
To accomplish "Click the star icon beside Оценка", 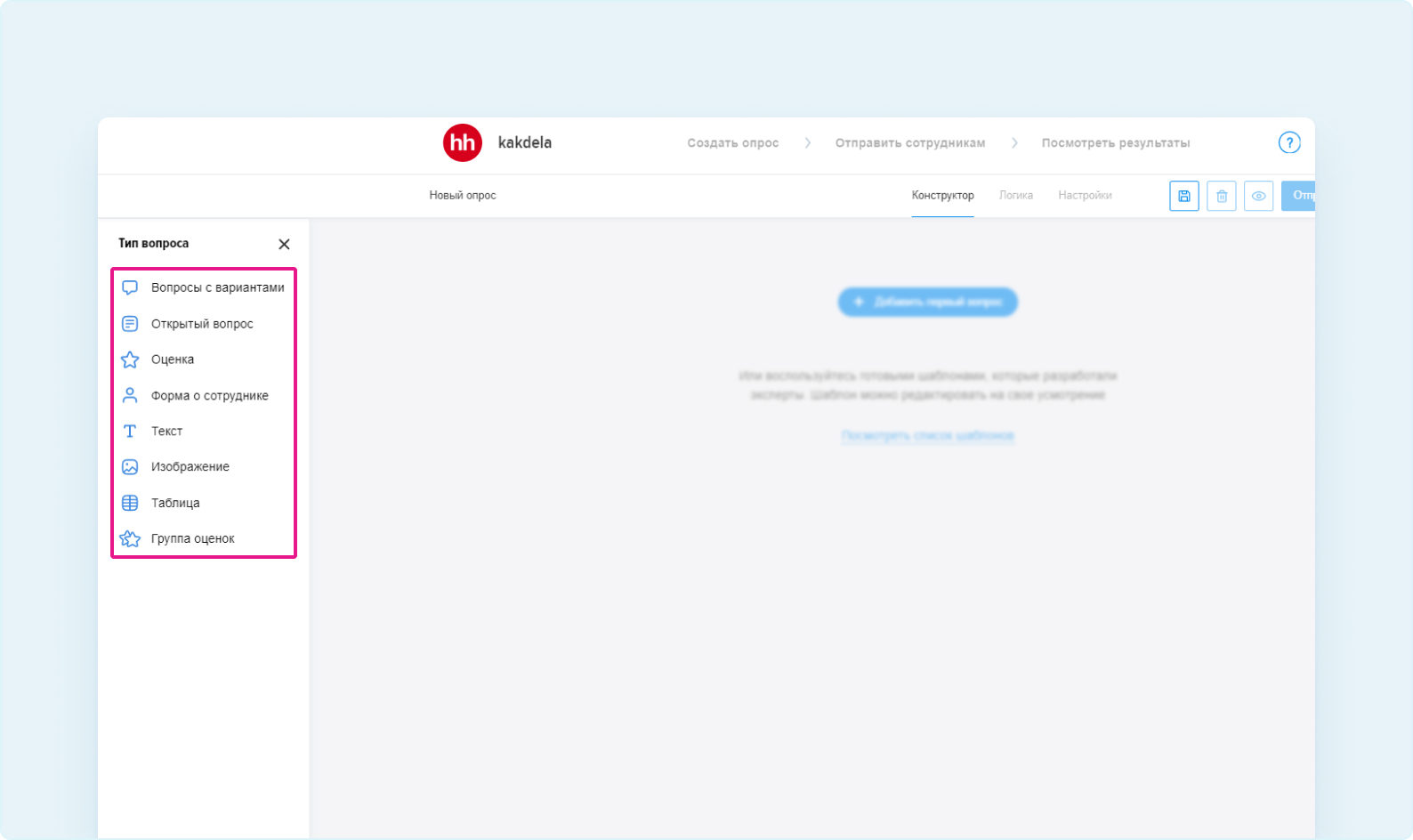I will tap(130, 359).
